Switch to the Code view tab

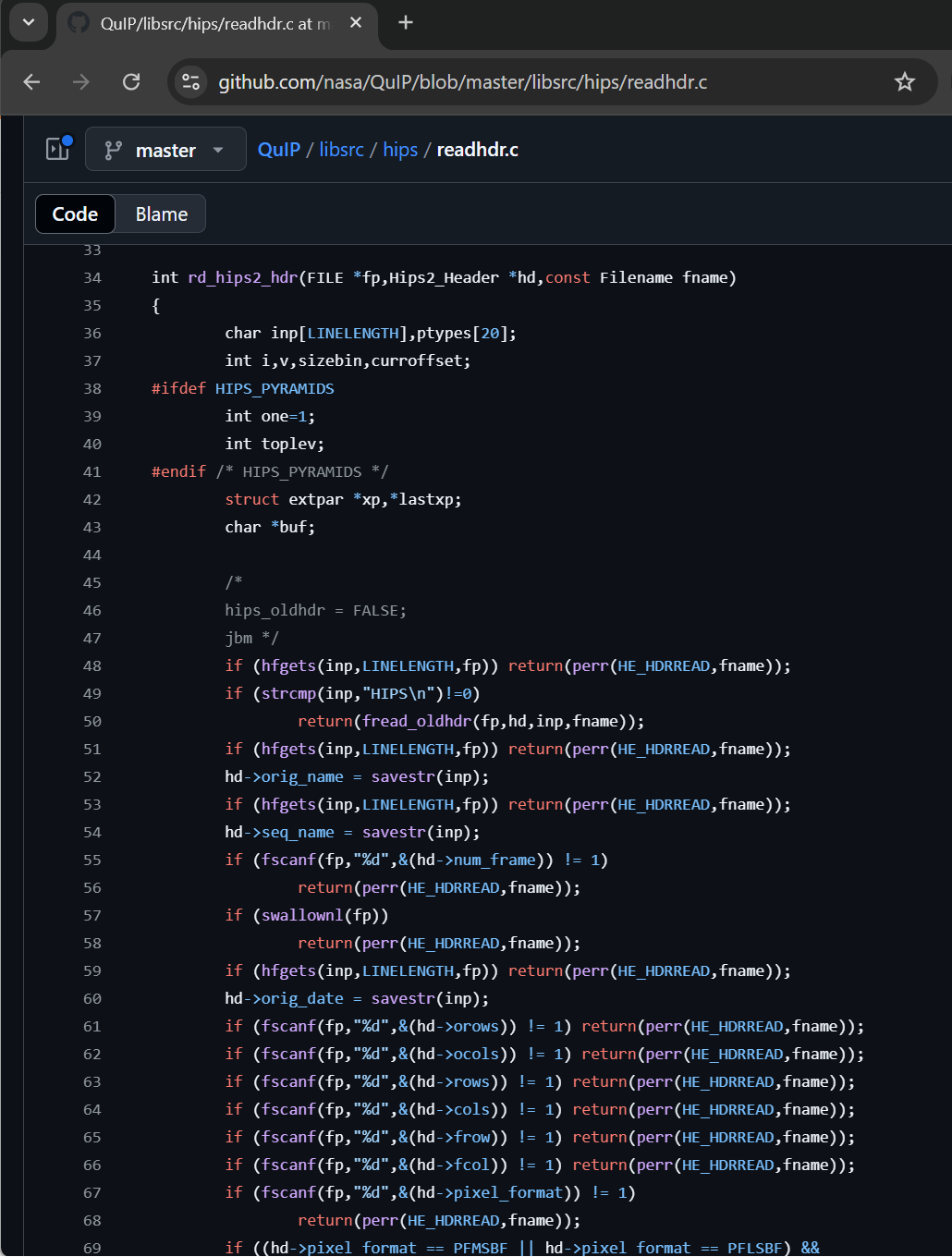pos(75,214)
